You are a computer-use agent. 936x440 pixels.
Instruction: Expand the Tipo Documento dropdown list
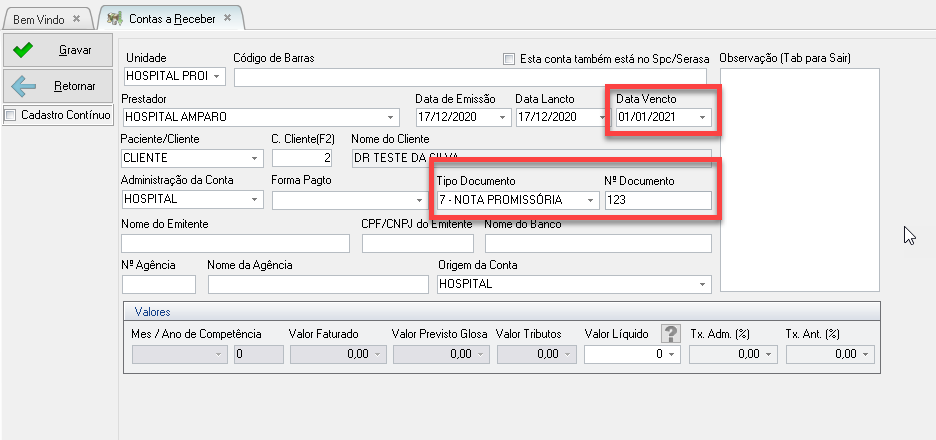point(591,200)
